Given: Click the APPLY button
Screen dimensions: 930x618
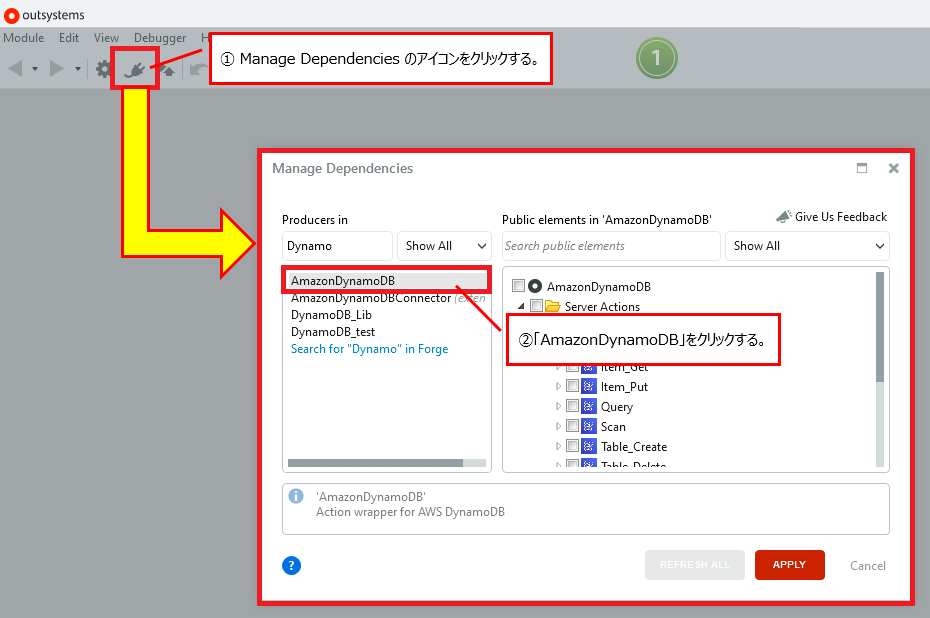Looking at the screenshot, I should point(789,564).
